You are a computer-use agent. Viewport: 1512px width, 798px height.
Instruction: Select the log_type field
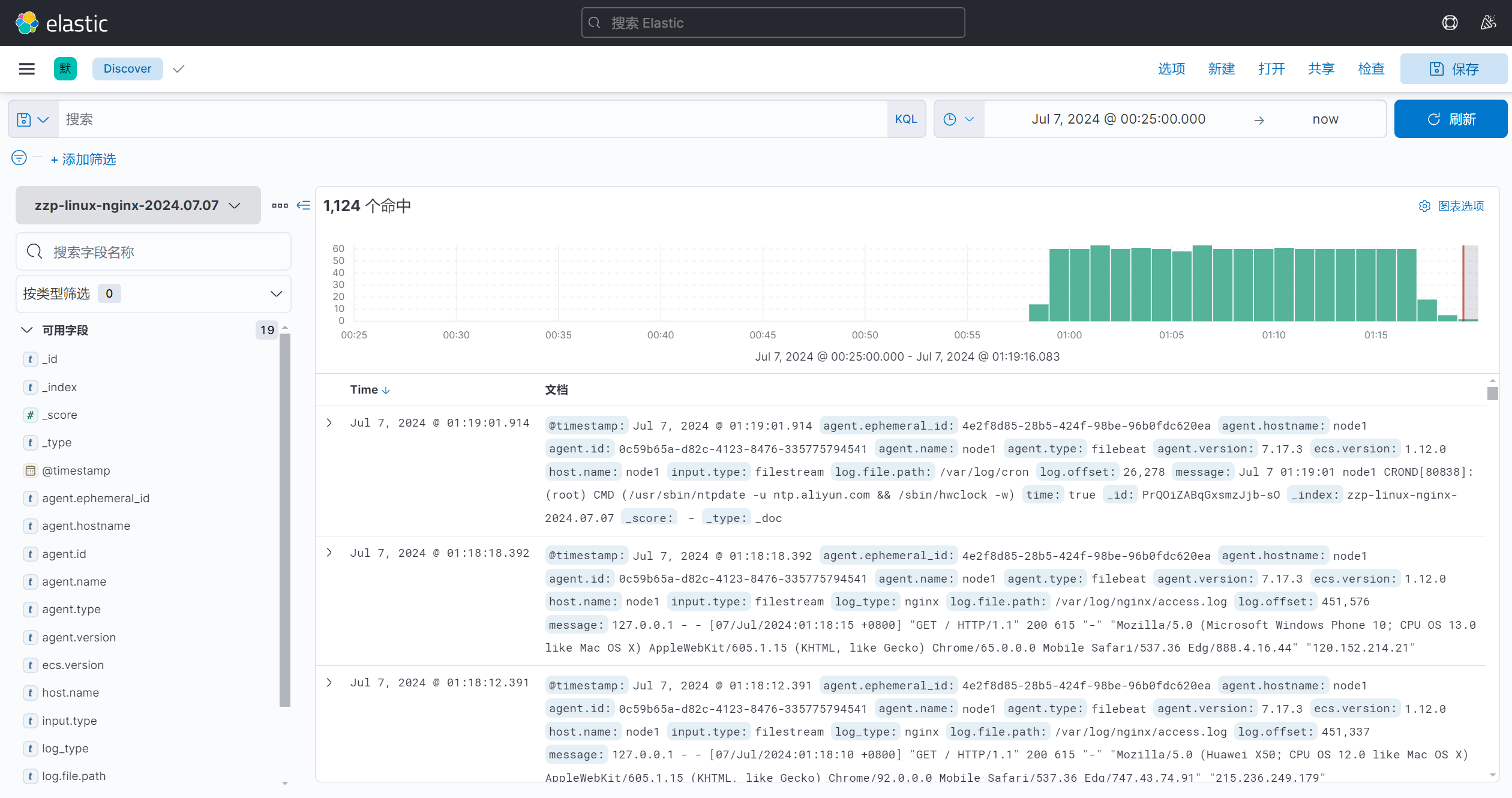click(x=65, y=748)
